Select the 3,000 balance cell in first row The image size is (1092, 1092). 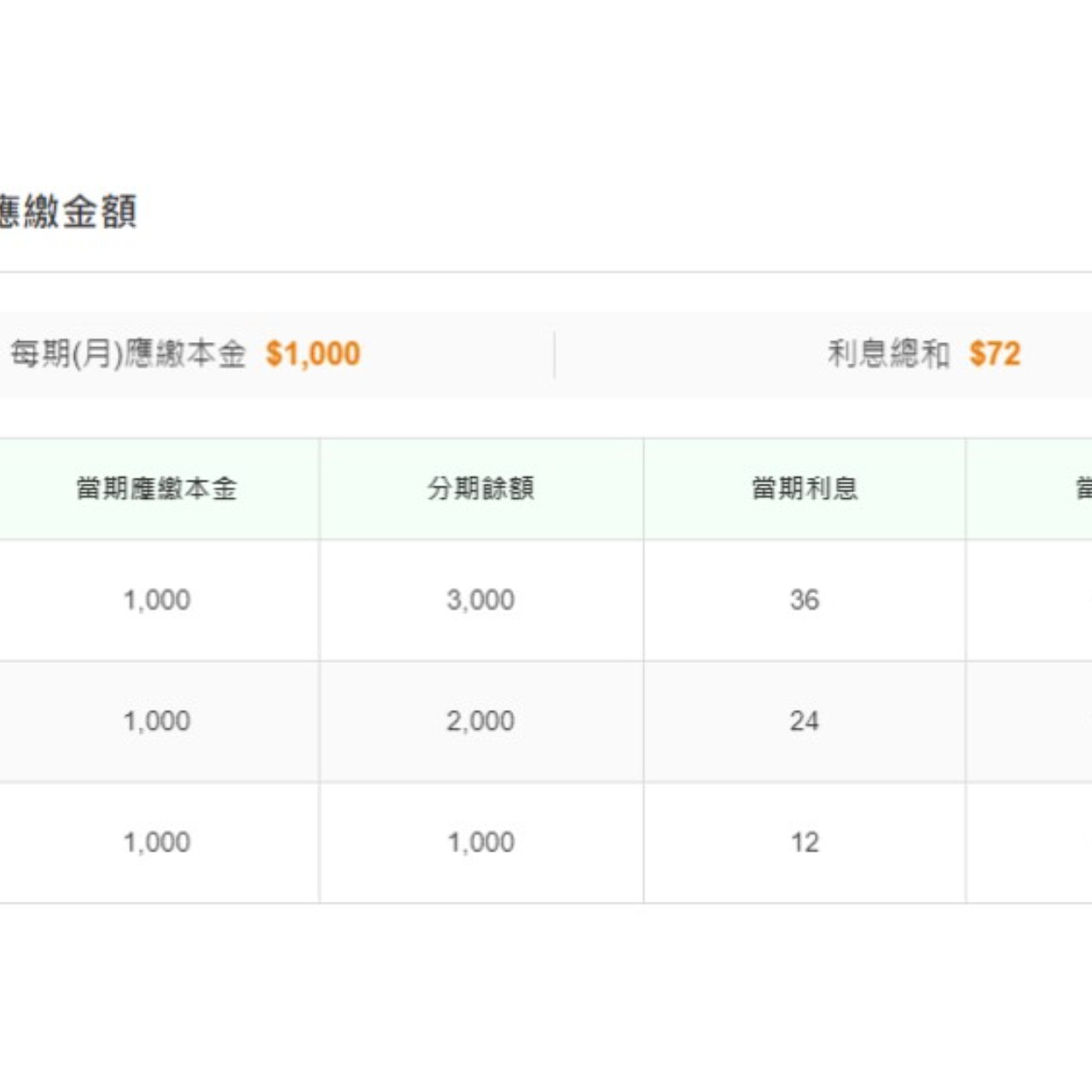480,600
